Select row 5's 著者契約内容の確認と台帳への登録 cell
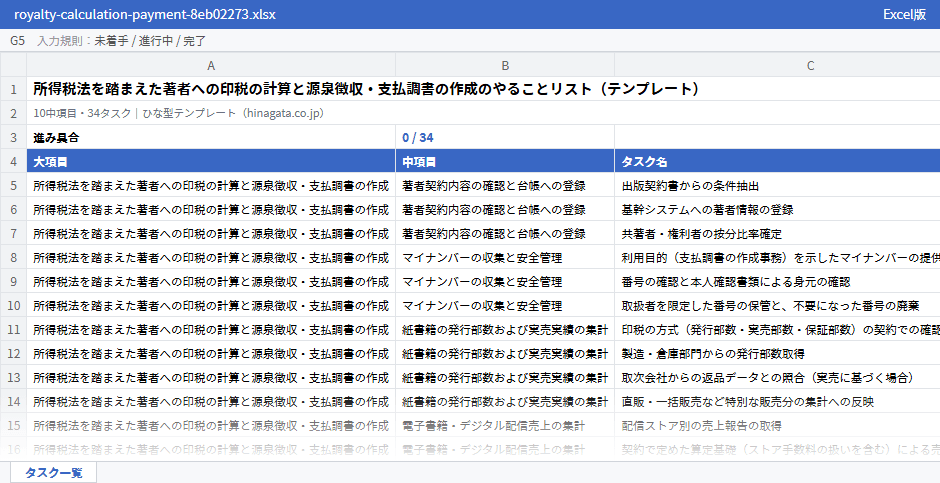Viewport: 940px width, 483px height. [505, 185]
